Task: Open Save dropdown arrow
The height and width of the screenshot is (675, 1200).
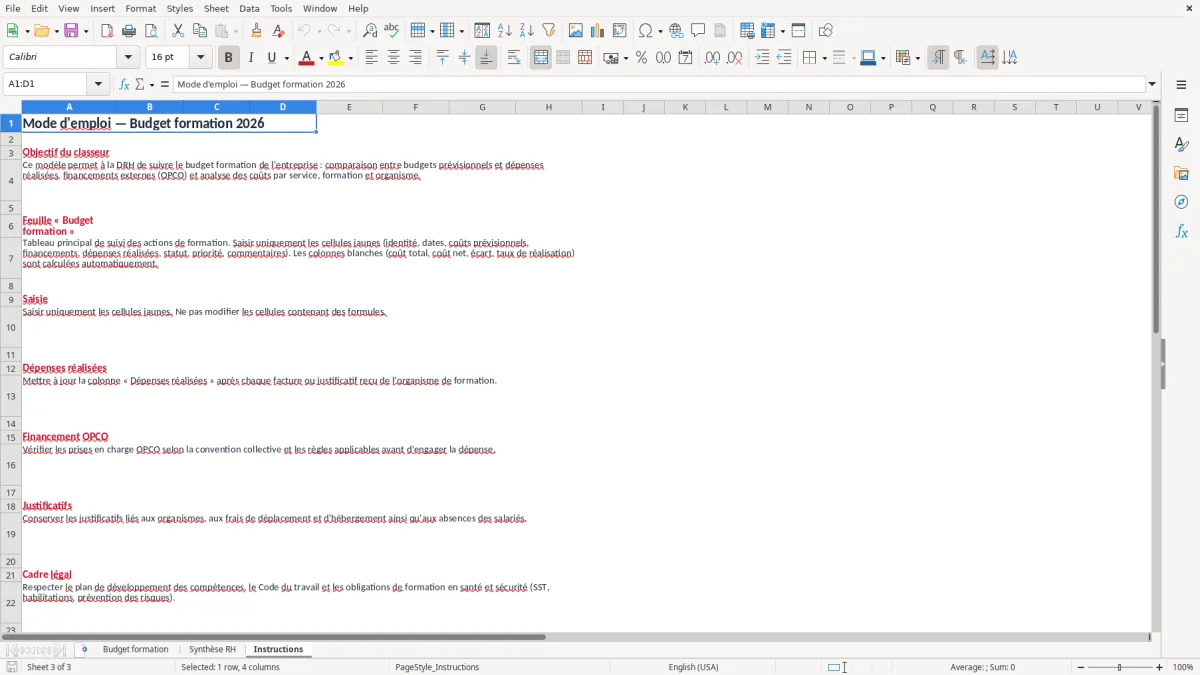Action: 86,31
